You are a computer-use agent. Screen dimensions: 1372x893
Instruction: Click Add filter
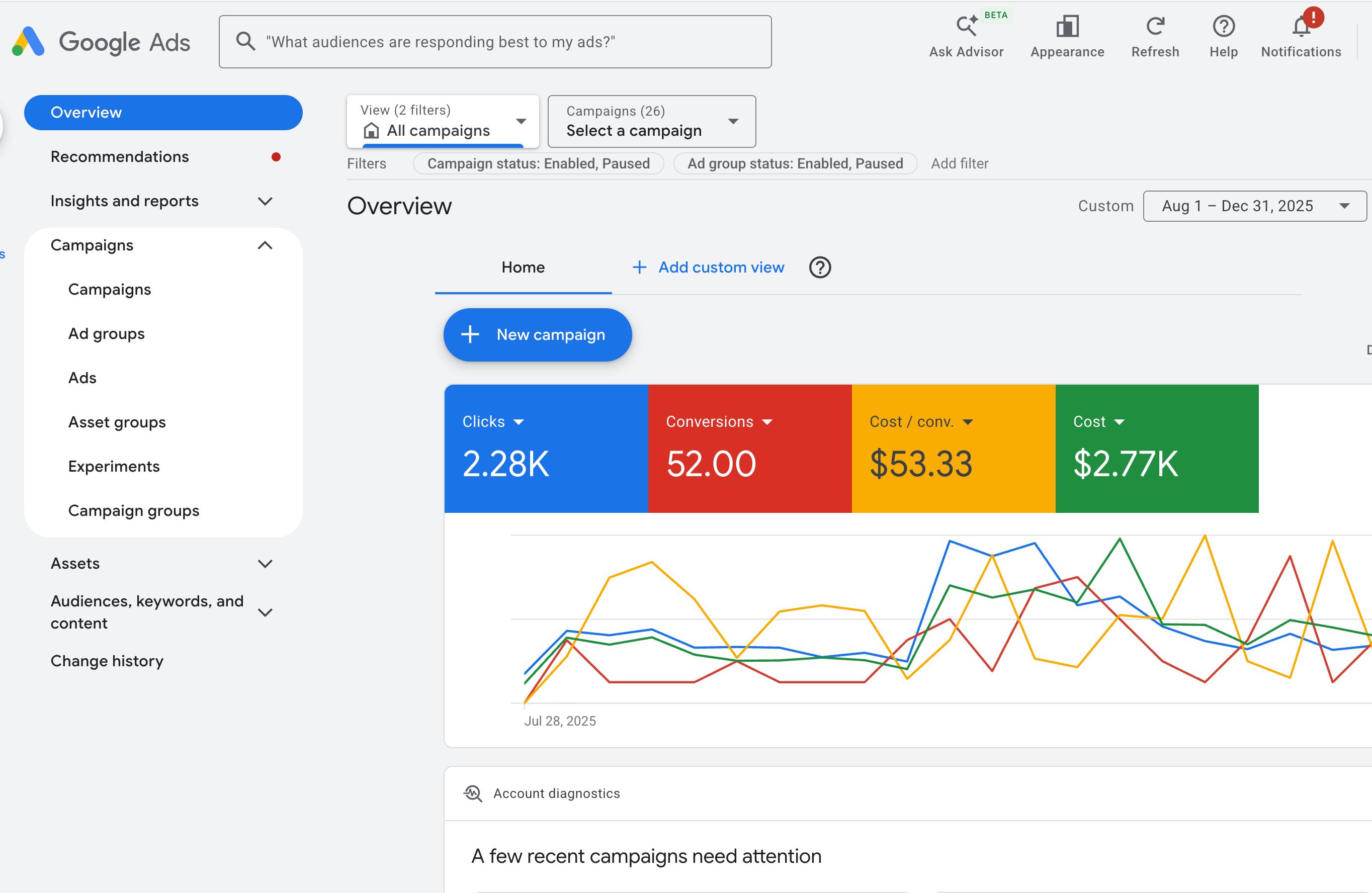click(959, 164)
